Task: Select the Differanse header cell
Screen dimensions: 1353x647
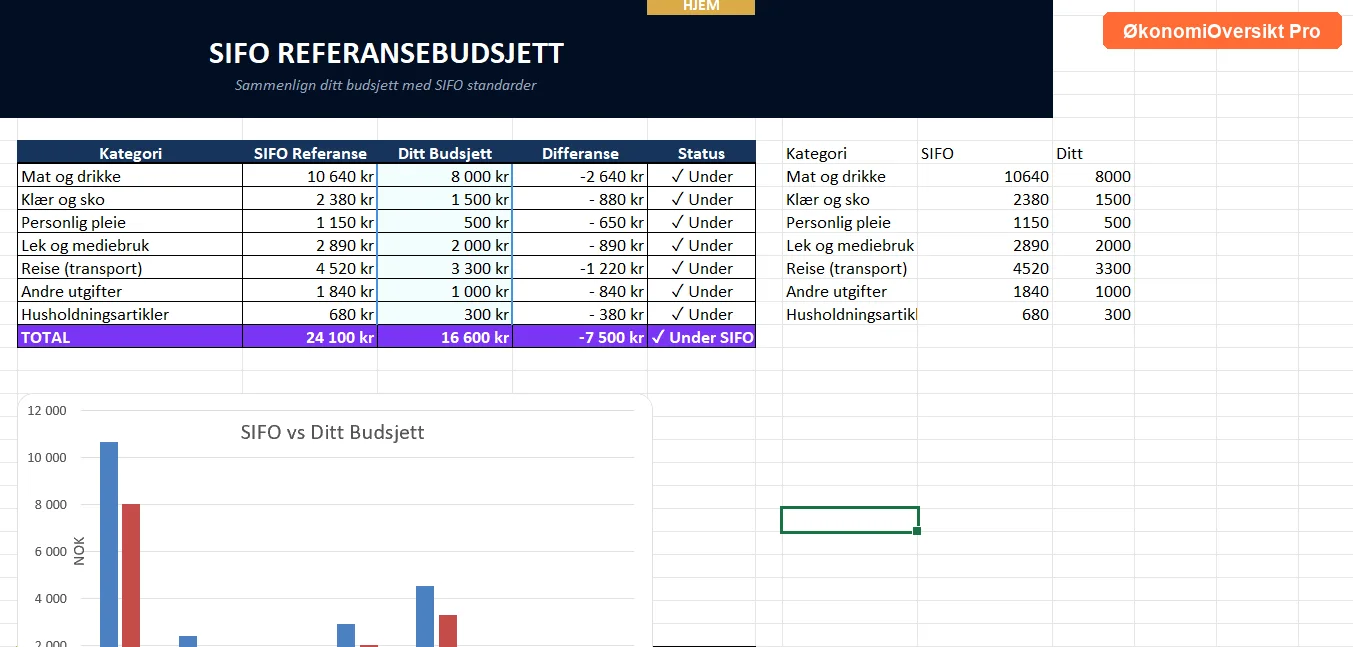Action: pyautogui.click(x=580, y=153)
